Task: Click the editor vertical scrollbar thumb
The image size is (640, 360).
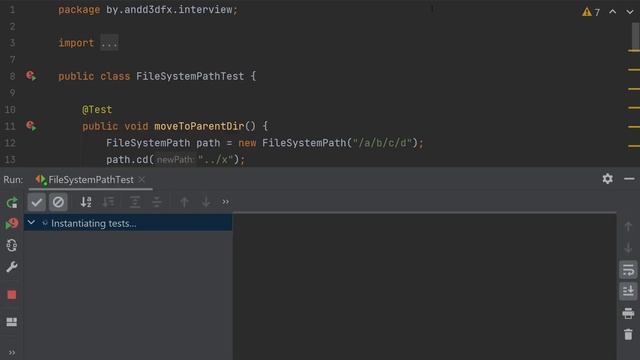Action: click(x=635, y=36)
